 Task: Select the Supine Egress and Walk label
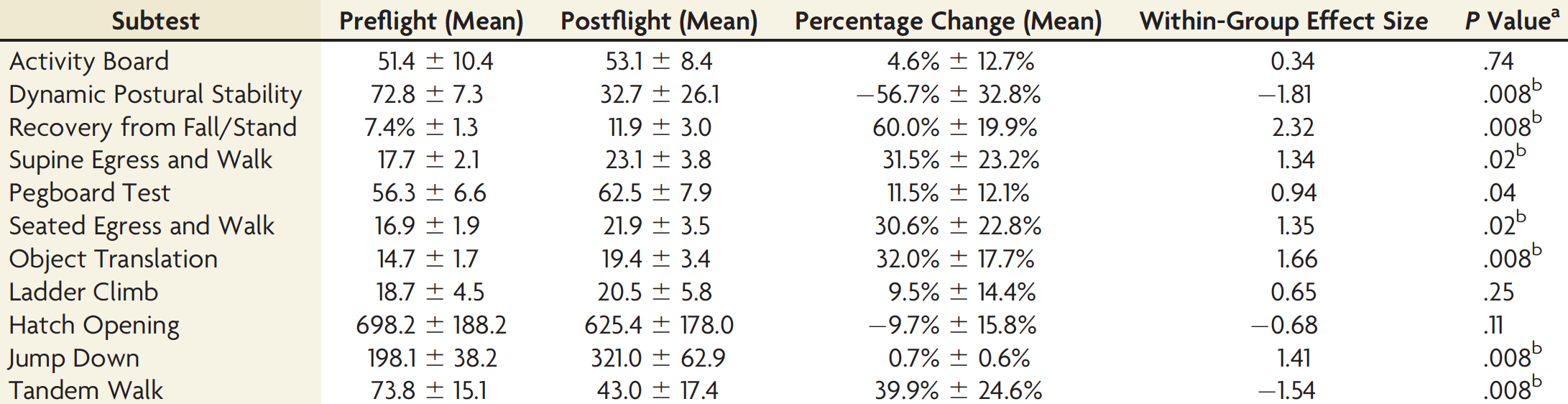pyautogui.click(x=141, y=160)
